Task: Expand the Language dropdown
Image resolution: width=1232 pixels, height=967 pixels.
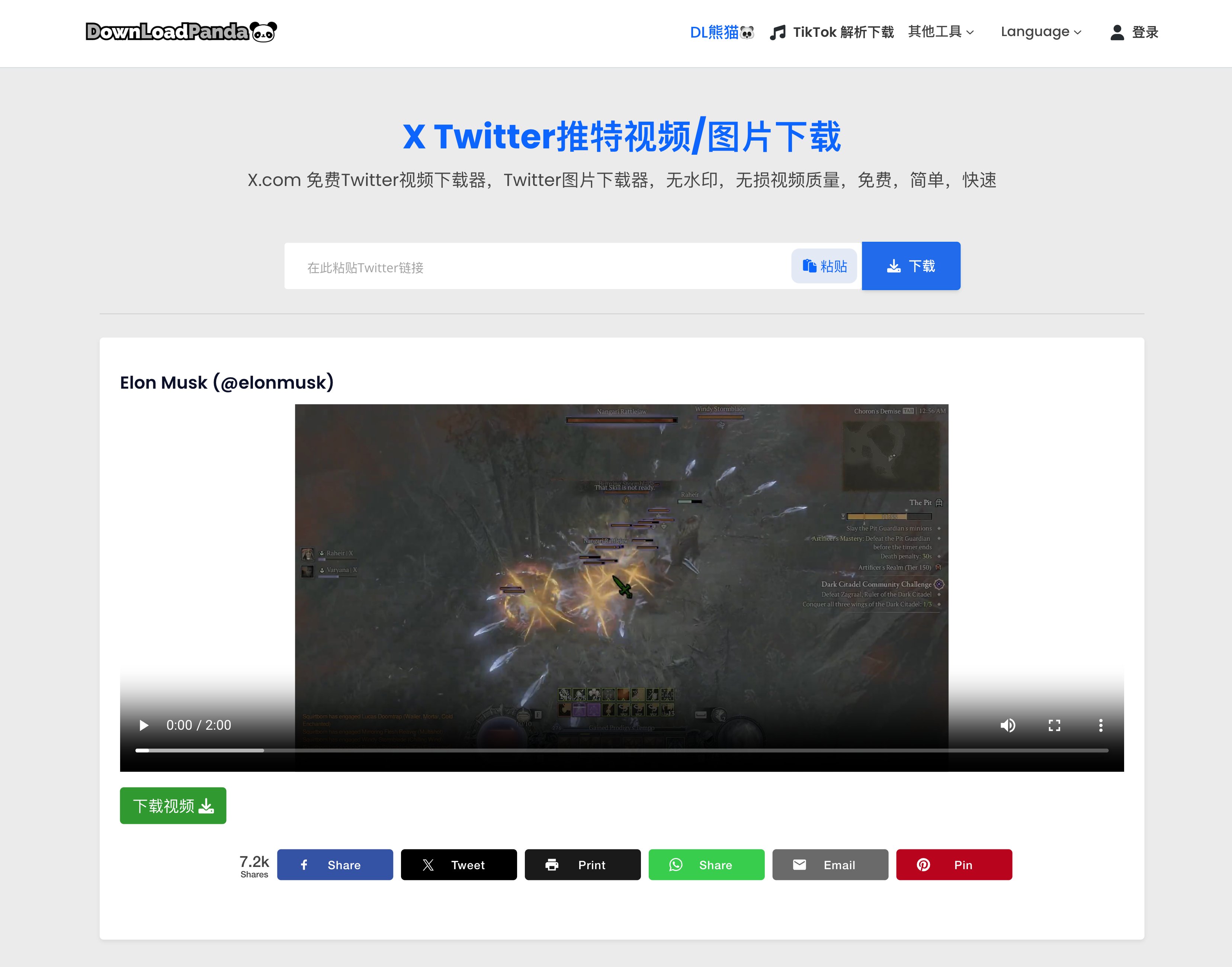Action: [x=1041, y=32]
